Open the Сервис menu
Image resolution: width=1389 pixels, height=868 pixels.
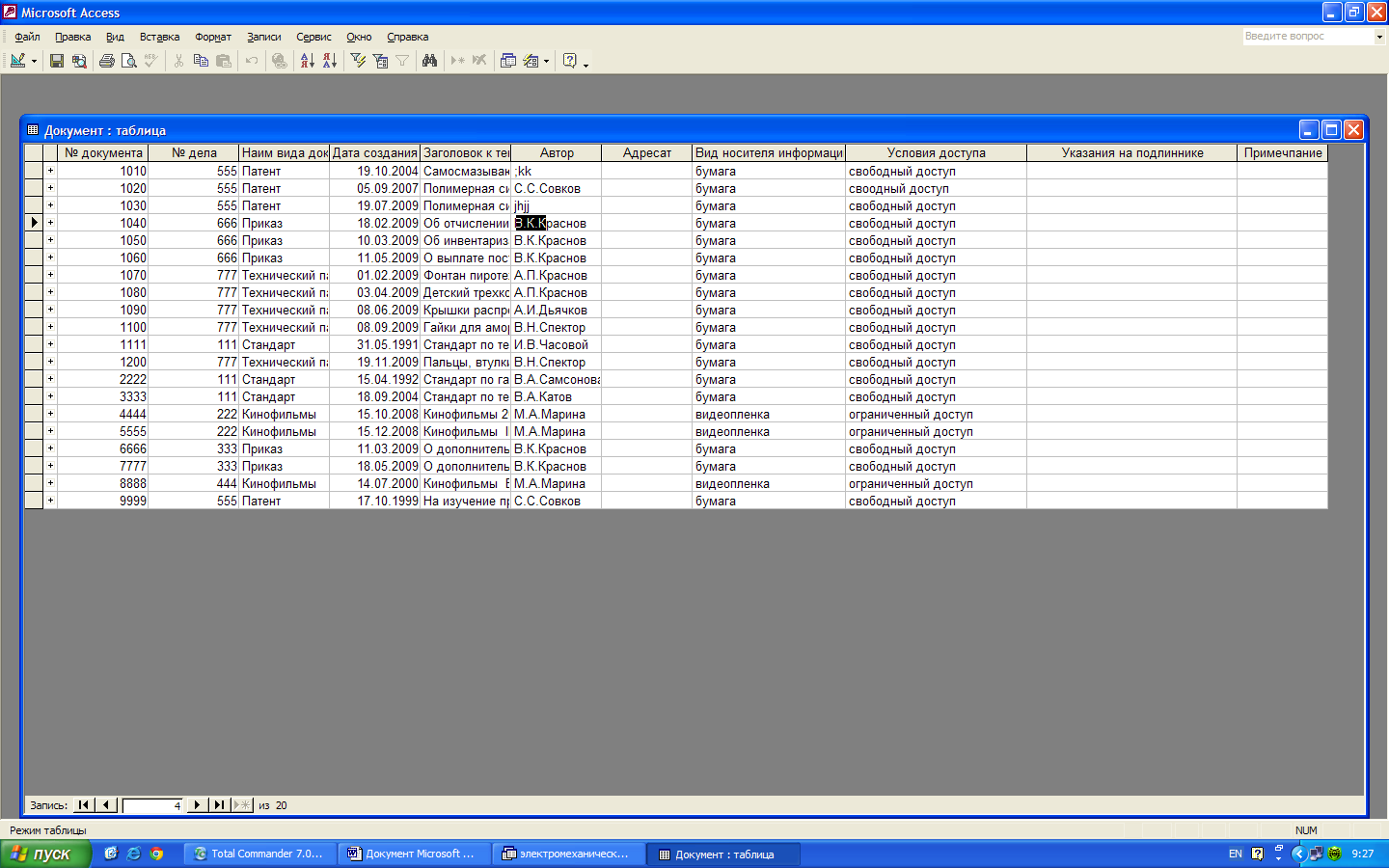pos(313,37)
